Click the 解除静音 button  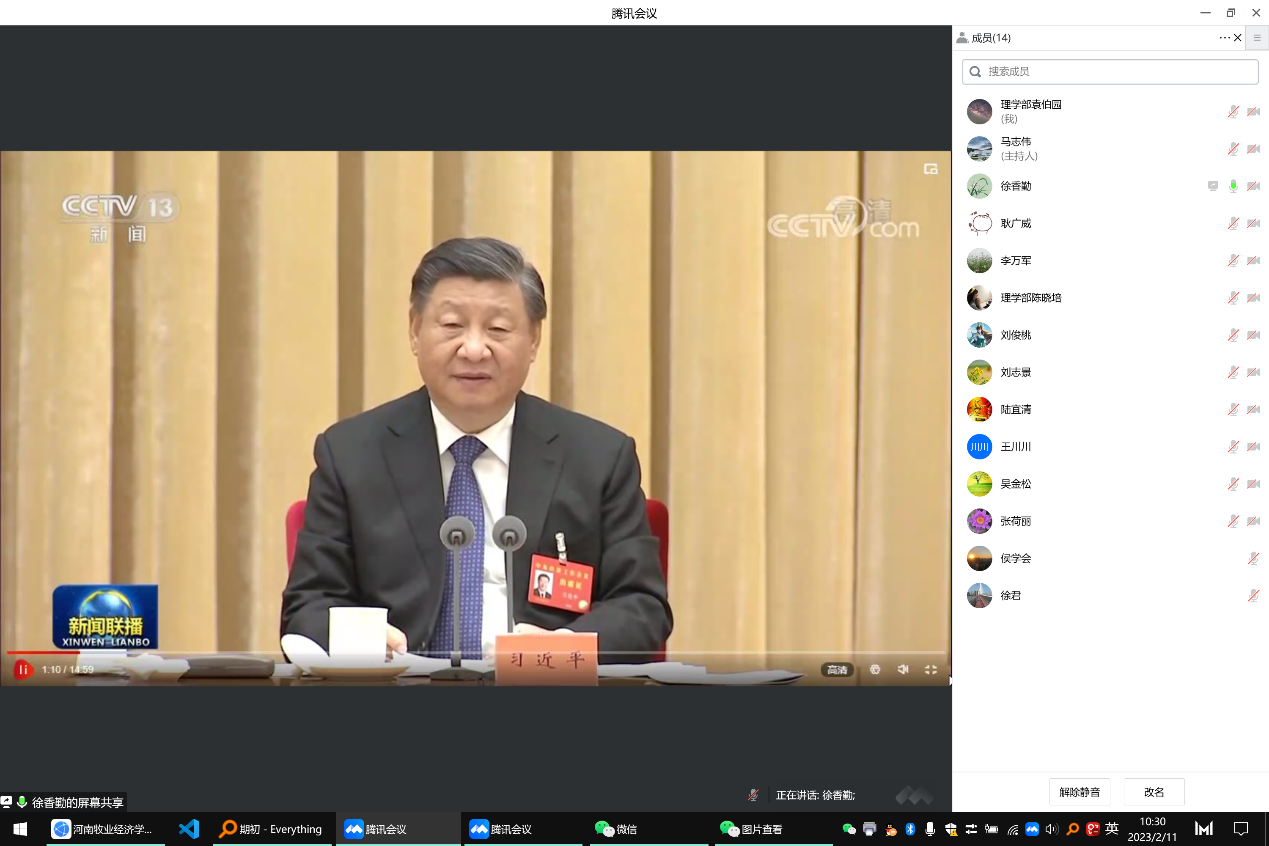pos(1079,792)
